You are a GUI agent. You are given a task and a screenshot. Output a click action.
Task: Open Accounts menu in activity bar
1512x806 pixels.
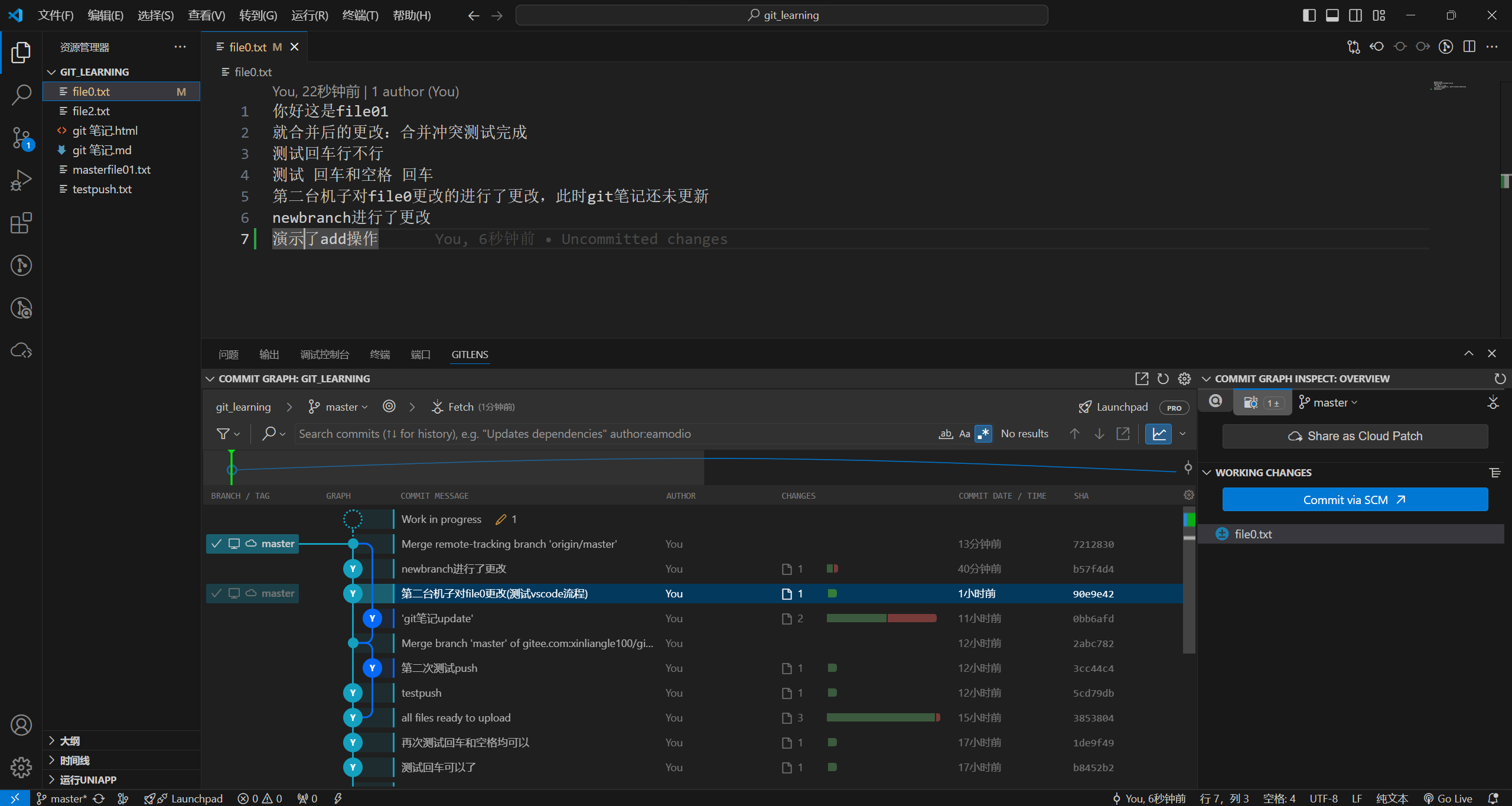point(21,725)
